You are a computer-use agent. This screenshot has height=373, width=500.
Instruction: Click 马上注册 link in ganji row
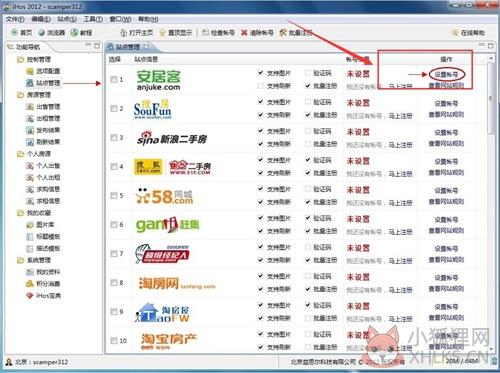(x=400, y=232)
